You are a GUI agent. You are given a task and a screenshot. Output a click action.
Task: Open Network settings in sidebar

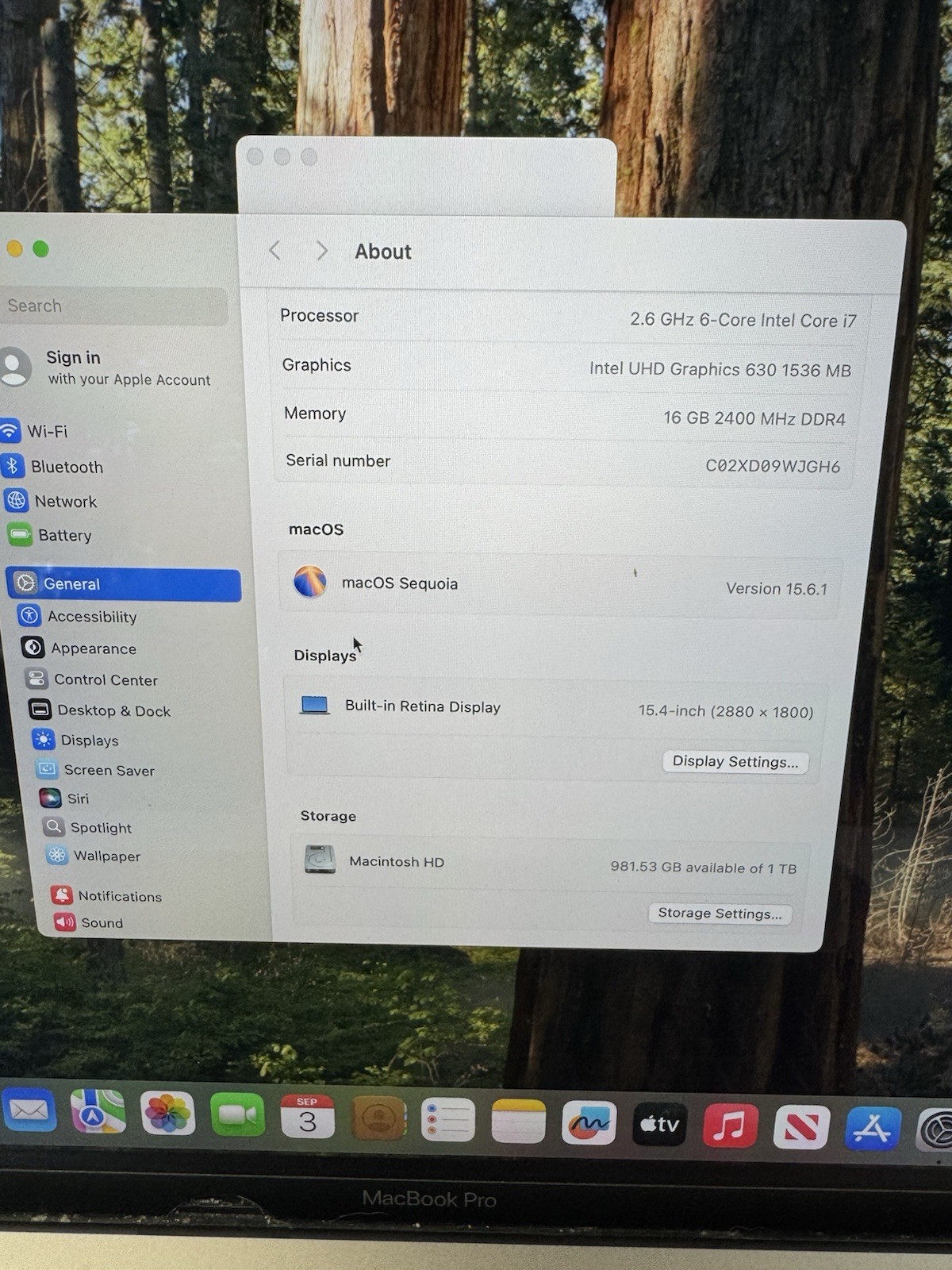(52, 501)
